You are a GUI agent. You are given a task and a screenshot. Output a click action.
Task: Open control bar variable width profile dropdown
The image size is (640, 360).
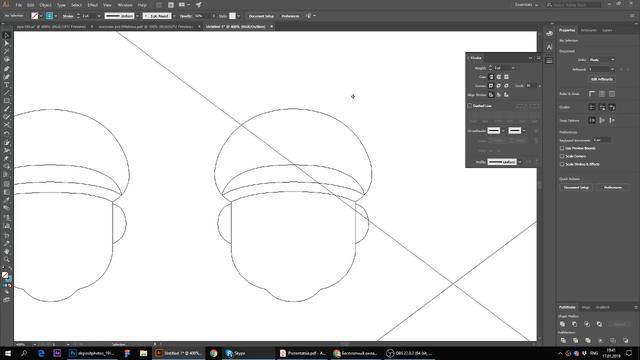click(x=137, y=16)
